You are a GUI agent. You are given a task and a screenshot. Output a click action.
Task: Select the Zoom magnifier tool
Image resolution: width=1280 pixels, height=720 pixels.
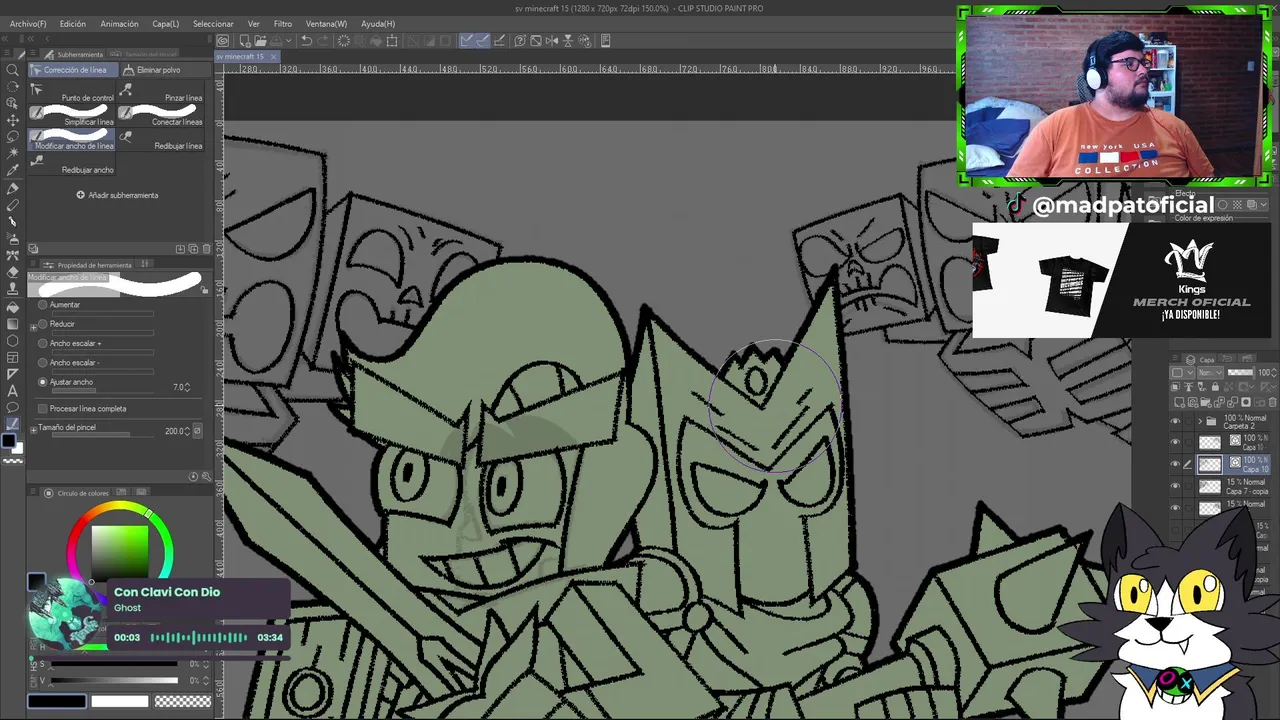pyautogui.click(x=13, y=70)
